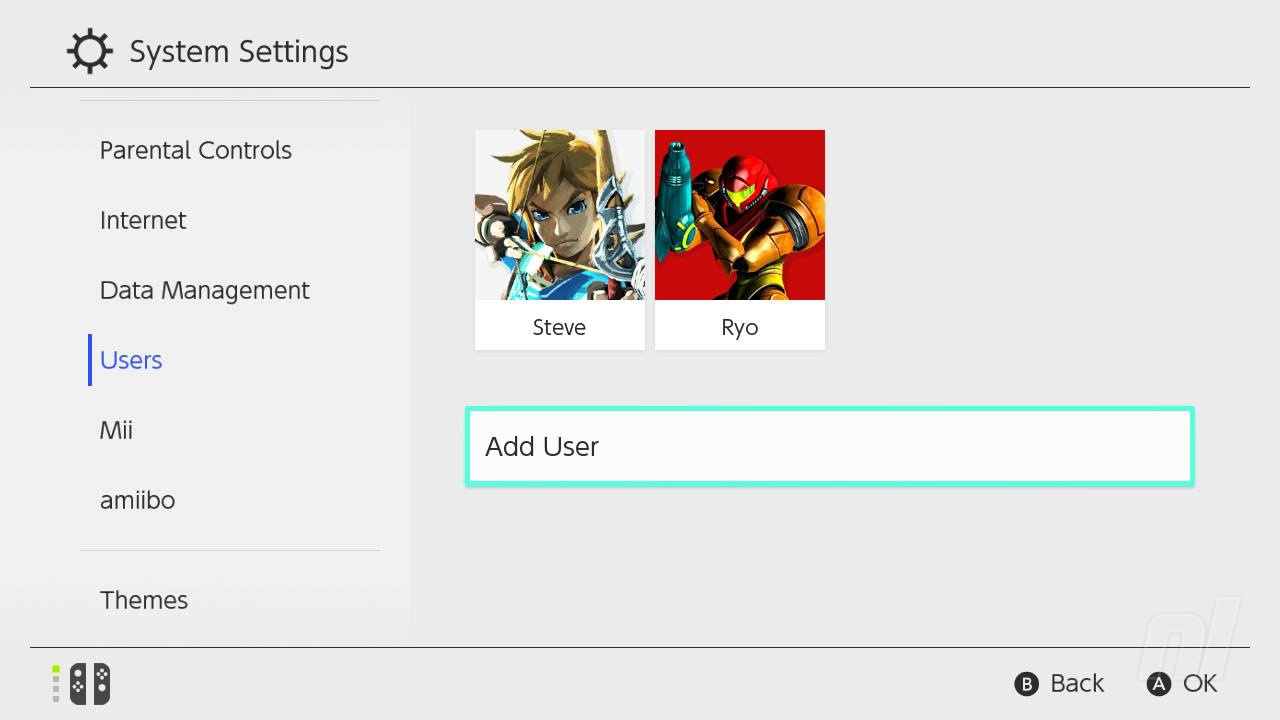Click the Joy-Con controller icon
Image resolution: width=1280 pixels, height=720 pixels.
click(x=89, y=684)
